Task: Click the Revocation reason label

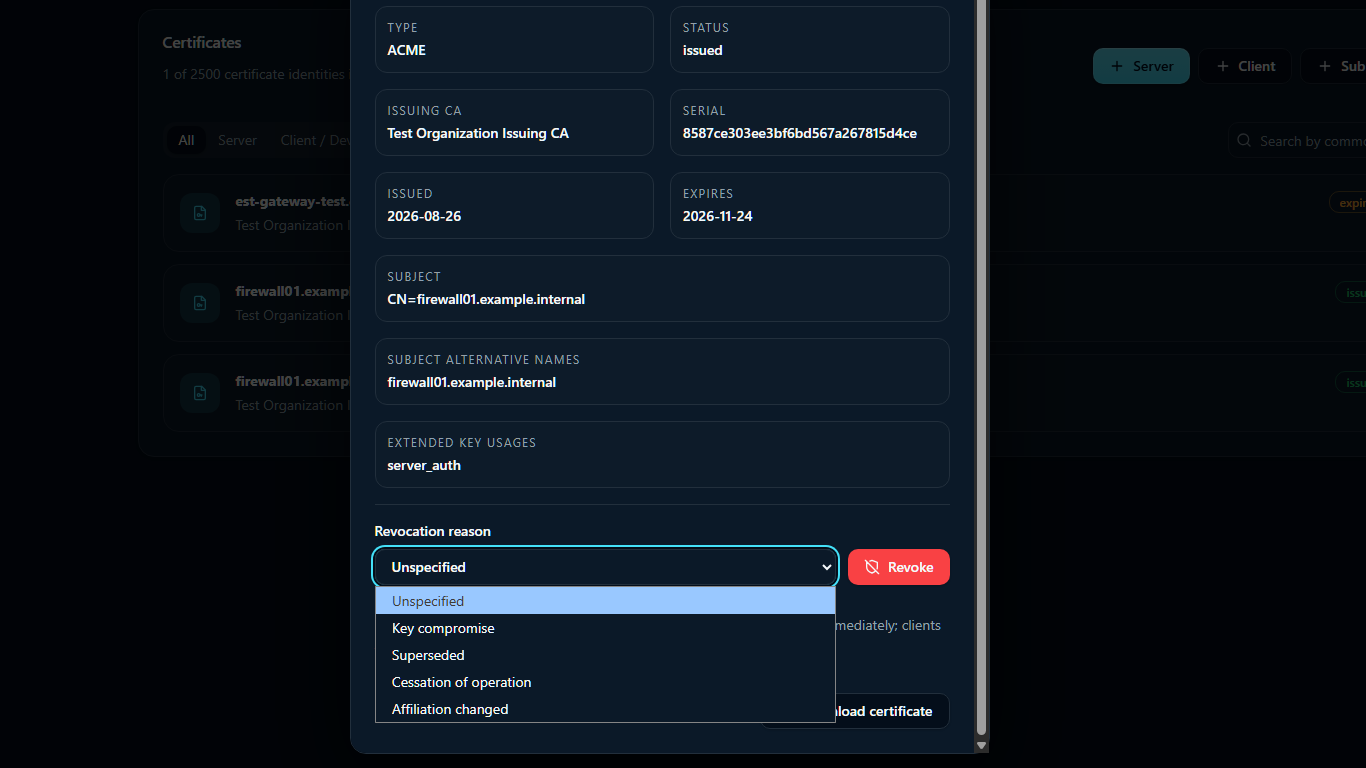Action: pyautogui.click(x=433, y=531)
